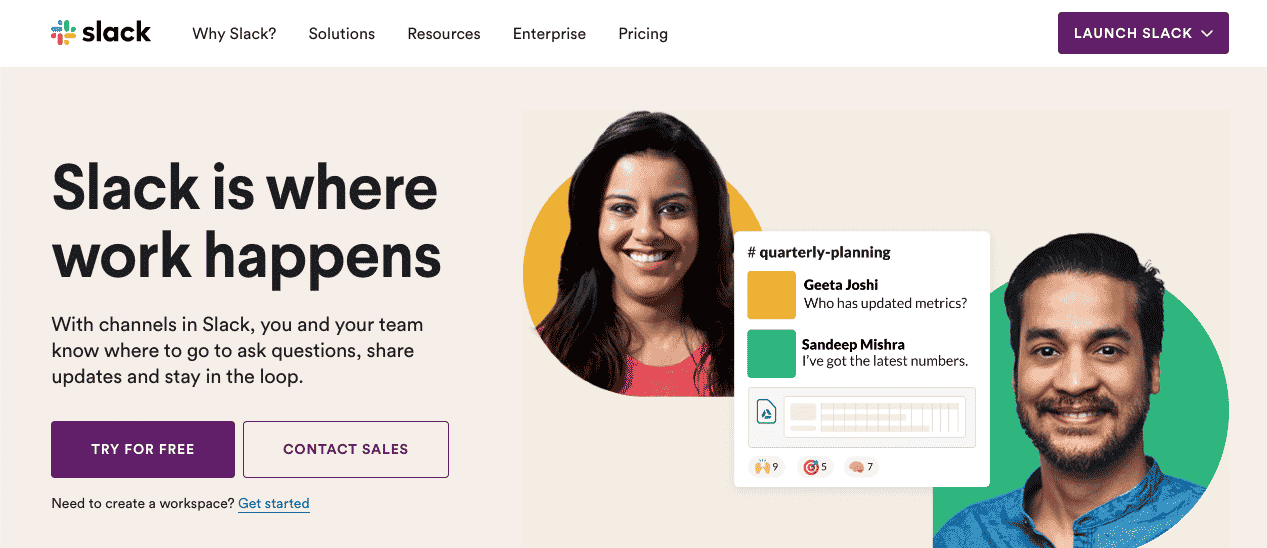The width and height of the screenshot is (1267, 548).
Task: Click Sandeep Mishra's green avatar square
Action: click(771, 354)
